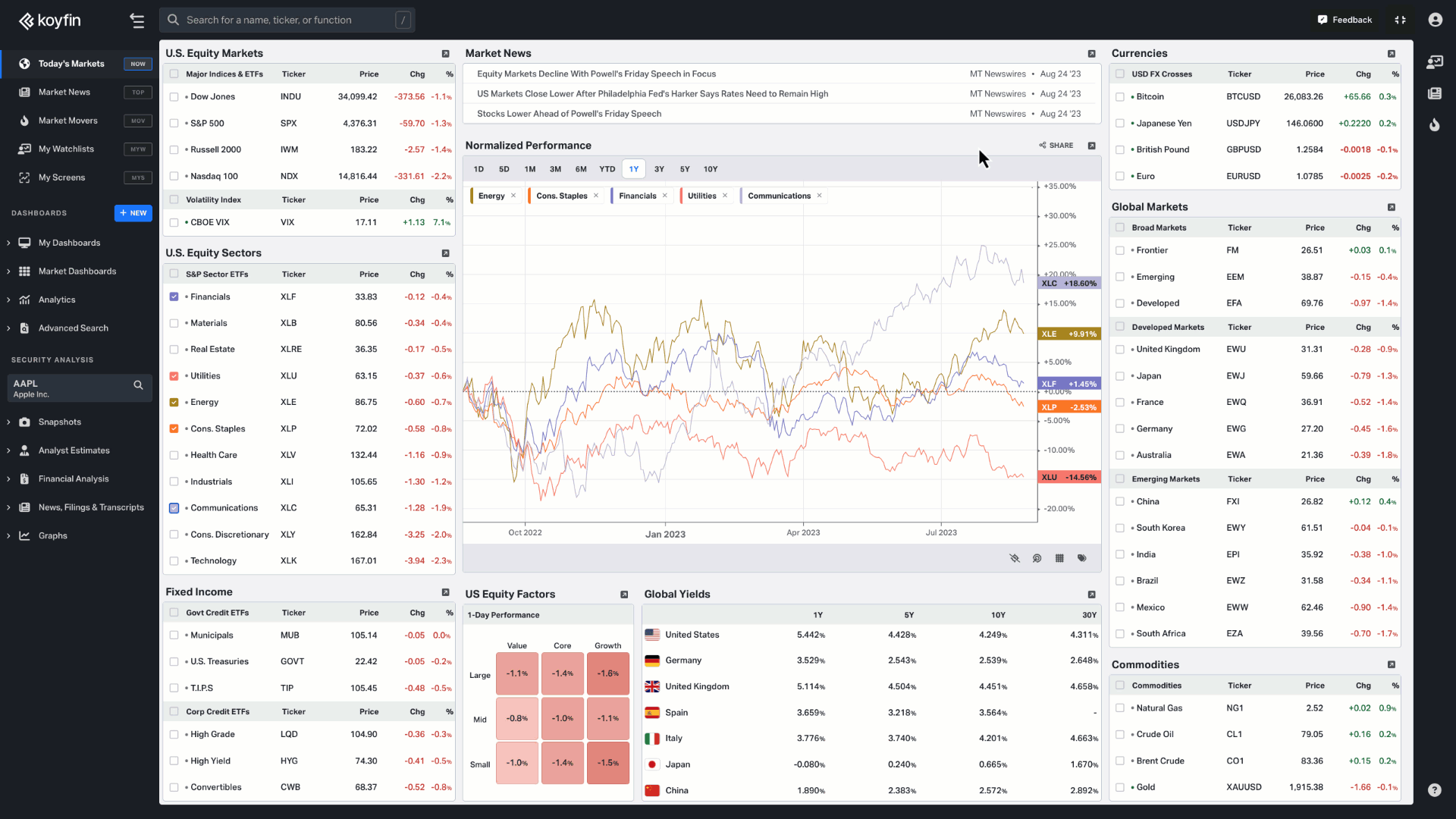This screenshot has width=1456, height=819.
Task: Focus the name, ticker, or function search field
Action: (x=287, y=20)
